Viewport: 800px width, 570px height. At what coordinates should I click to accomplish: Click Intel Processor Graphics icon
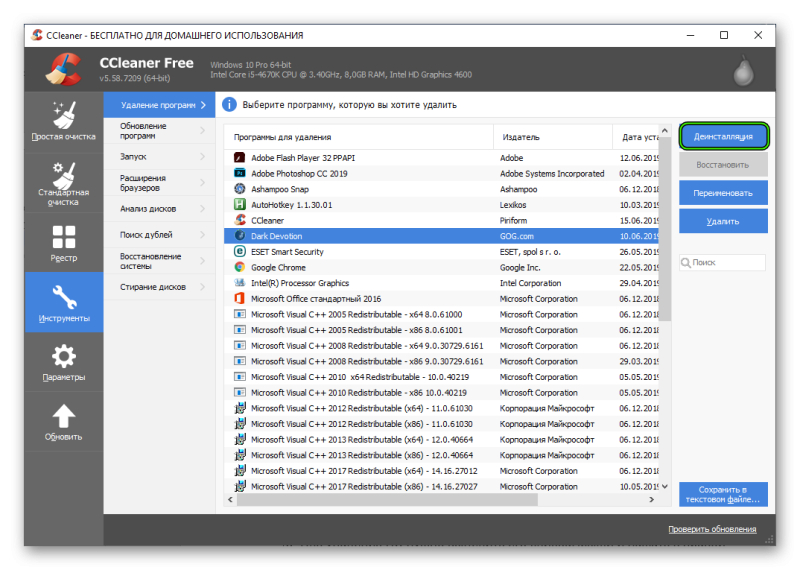click(x=239, y=283)
